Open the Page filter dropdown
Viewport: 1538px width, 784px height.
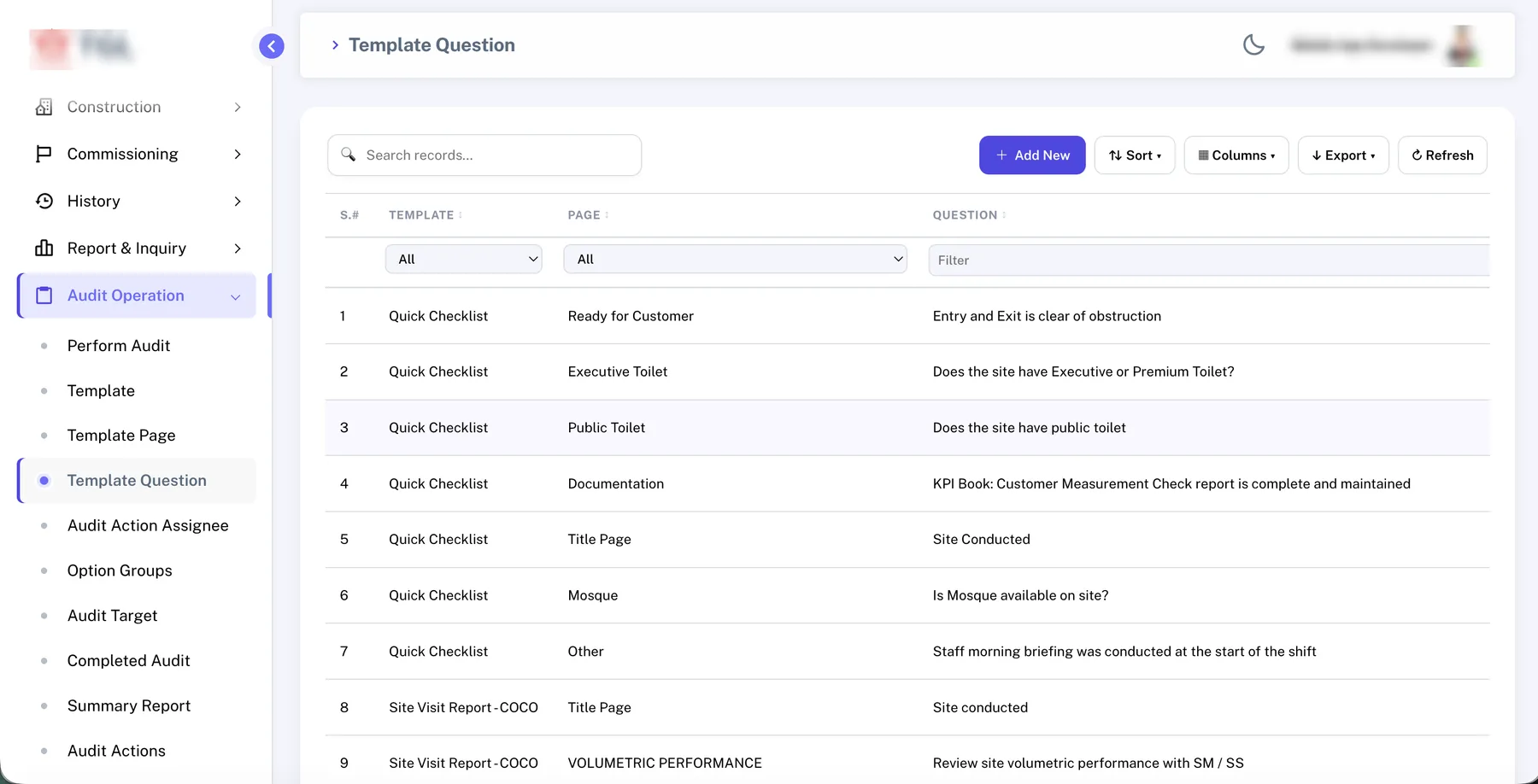735,259
